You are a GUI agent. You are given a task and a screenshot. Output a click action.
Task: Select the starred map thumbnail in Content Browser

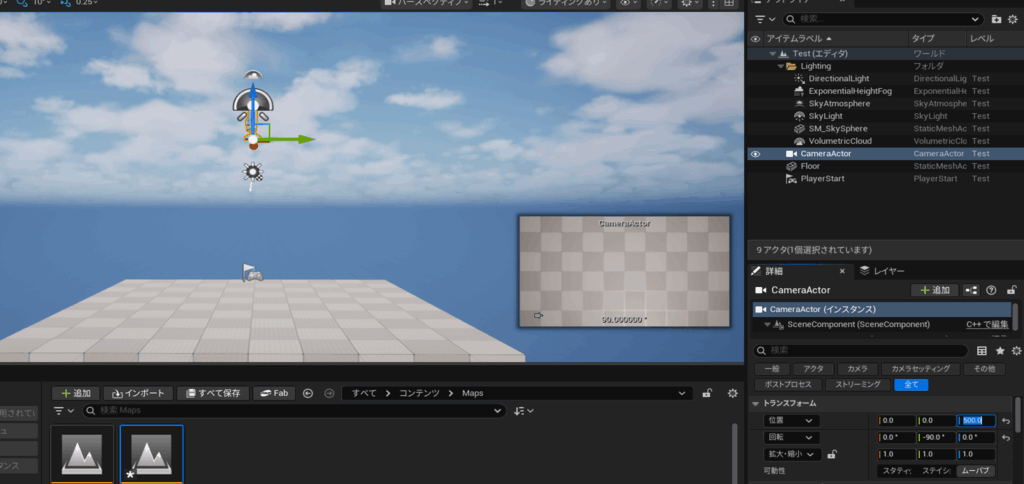click(x=152, y=453)
